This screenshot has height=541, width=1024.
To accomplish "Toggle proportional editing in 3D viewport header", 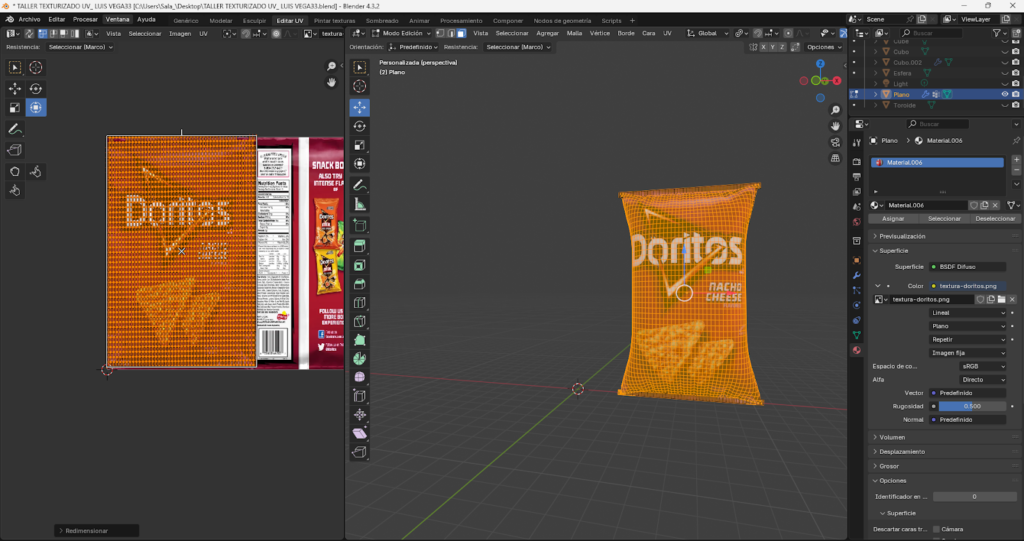I will [x=789, y=33].
